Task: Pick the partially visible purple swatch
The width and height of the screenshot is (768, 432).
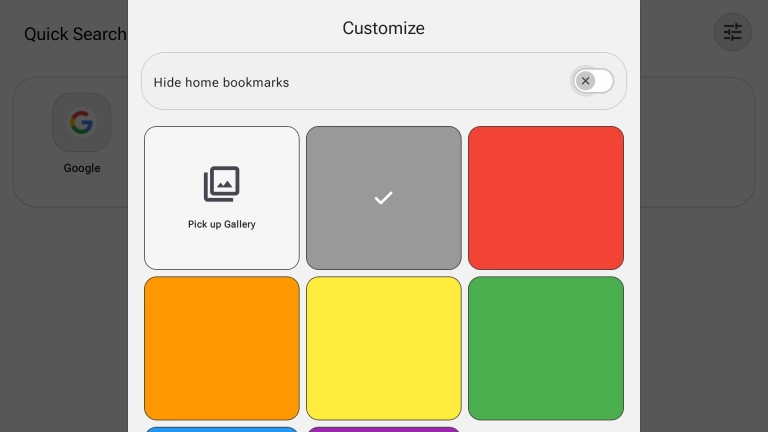Action: pyautogui.click(x=383, y=429)
